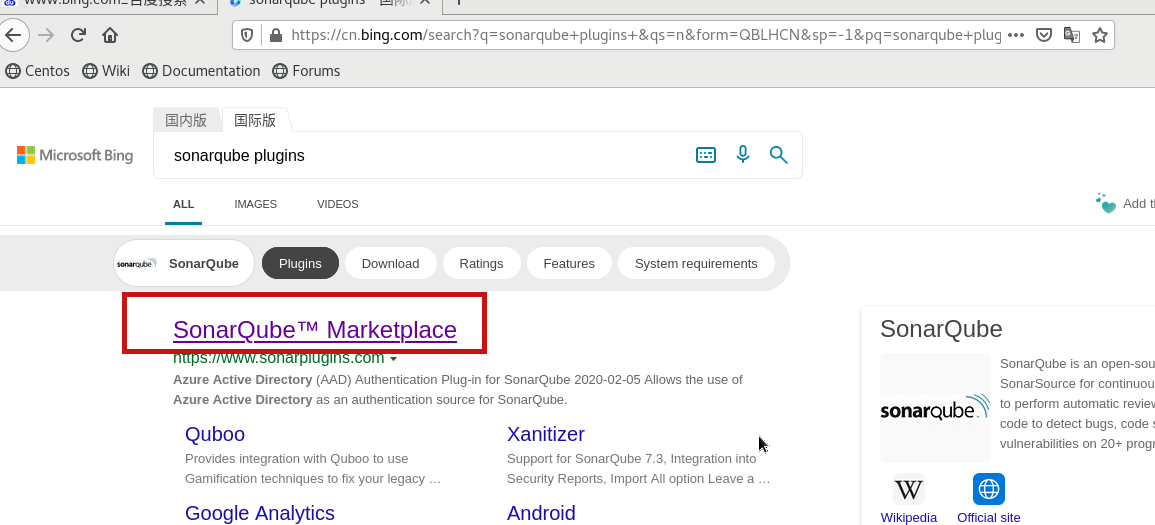1155x525 pixels.
Task: Open the Google Analytics sublink
Action: point(260,513)
